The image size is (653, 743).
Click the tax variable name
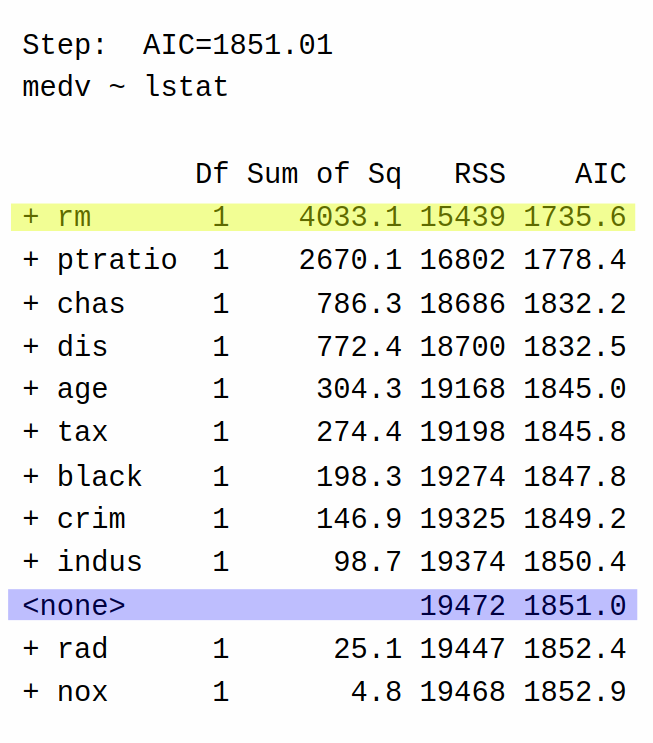click(x=82, y=432)
